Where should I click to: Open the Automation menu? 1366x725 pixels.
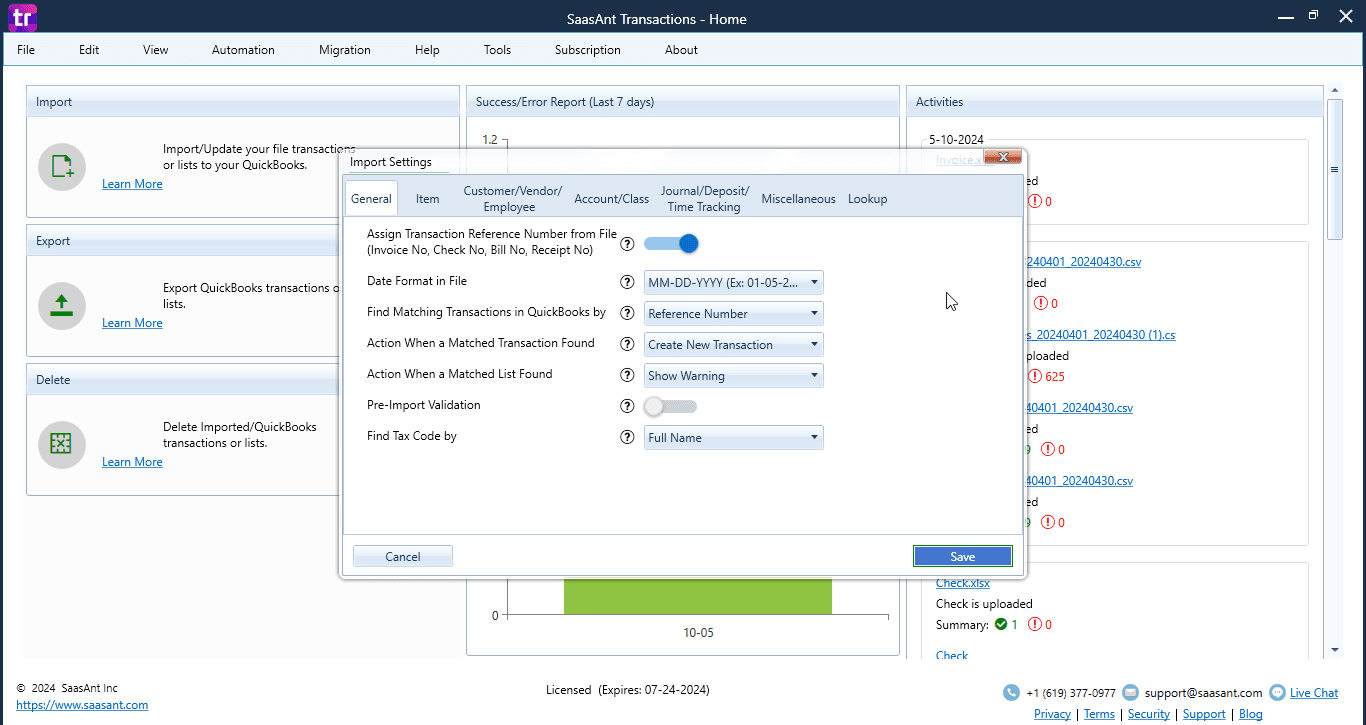pos(243,50)
